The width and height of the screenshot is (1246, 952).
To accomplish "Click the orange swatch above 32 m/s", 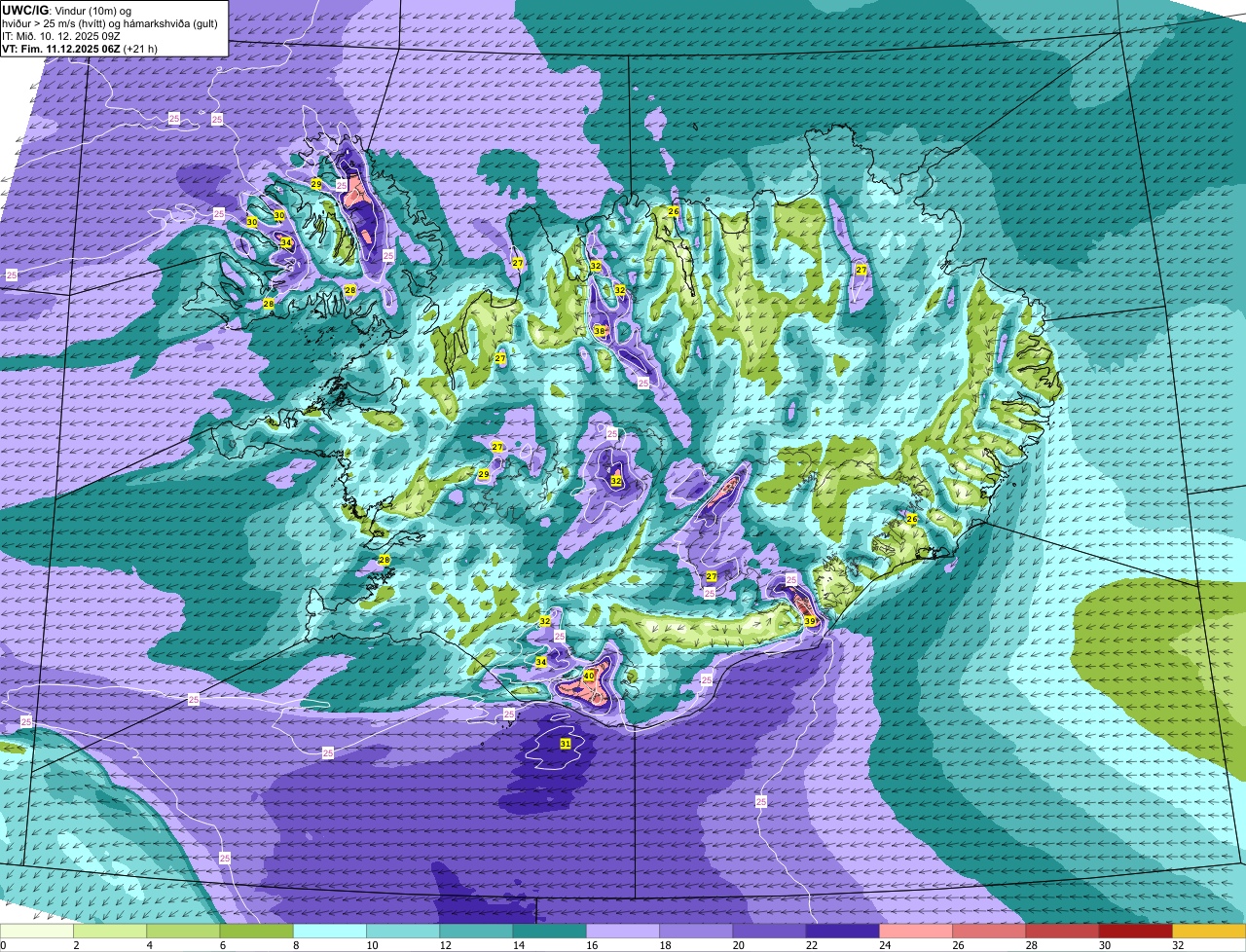I will point(1210,931).
